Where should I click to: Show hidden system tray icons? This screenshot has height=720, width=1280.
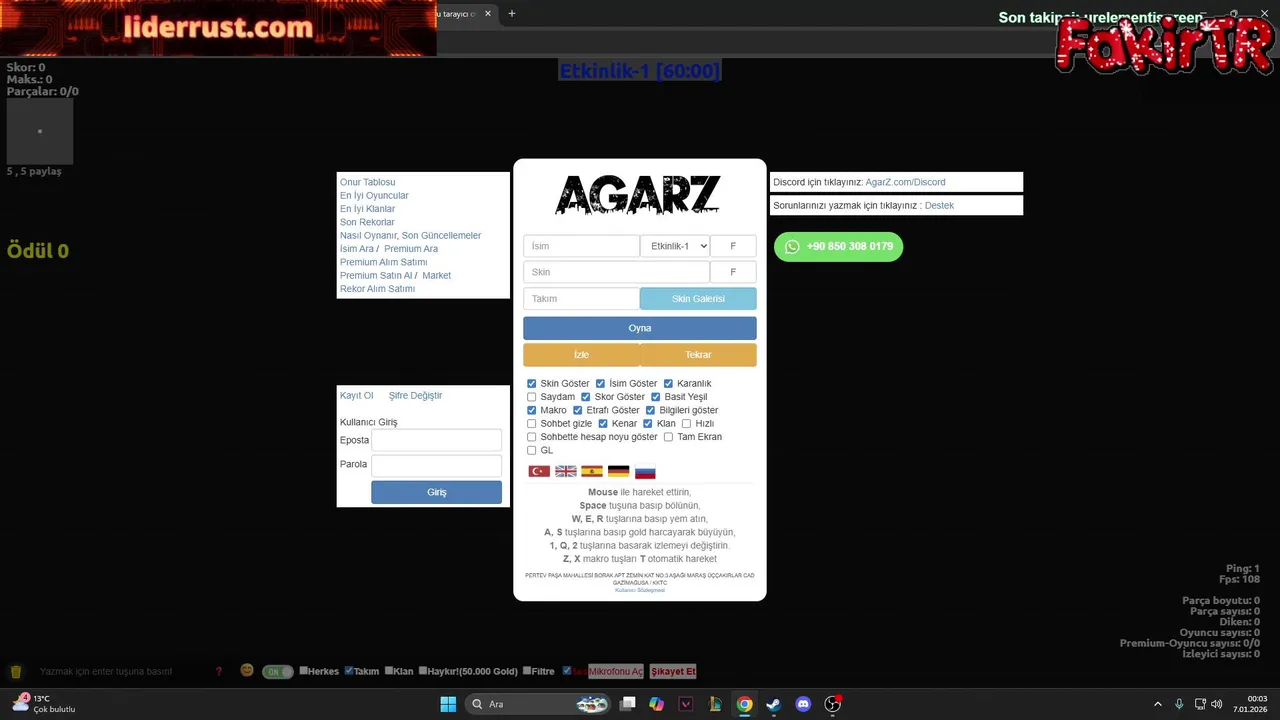(1158, 704)
